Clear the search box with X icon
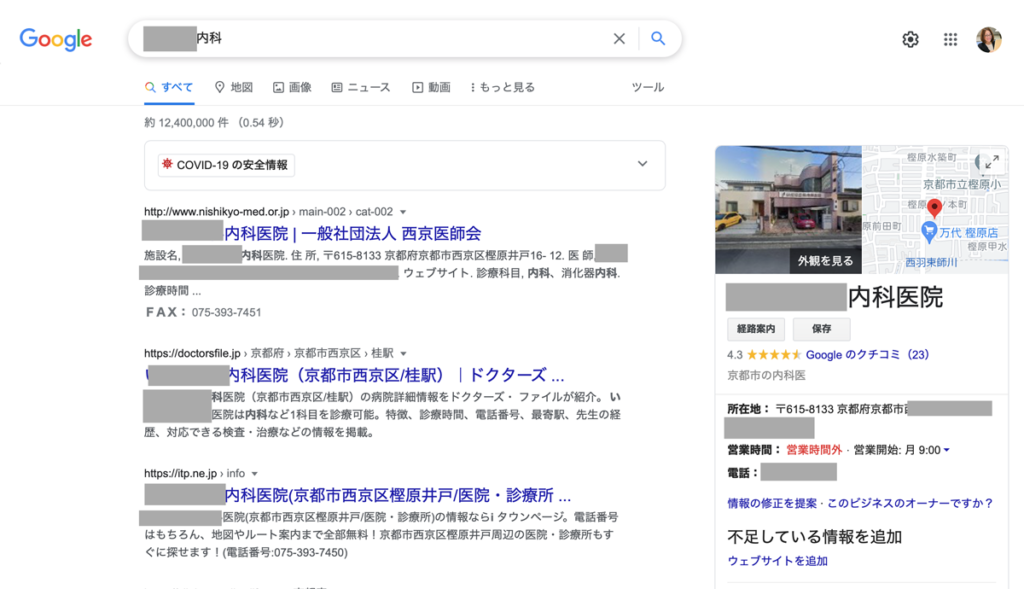The width and height of the screenshot is (1024, 589). [619, 39]
